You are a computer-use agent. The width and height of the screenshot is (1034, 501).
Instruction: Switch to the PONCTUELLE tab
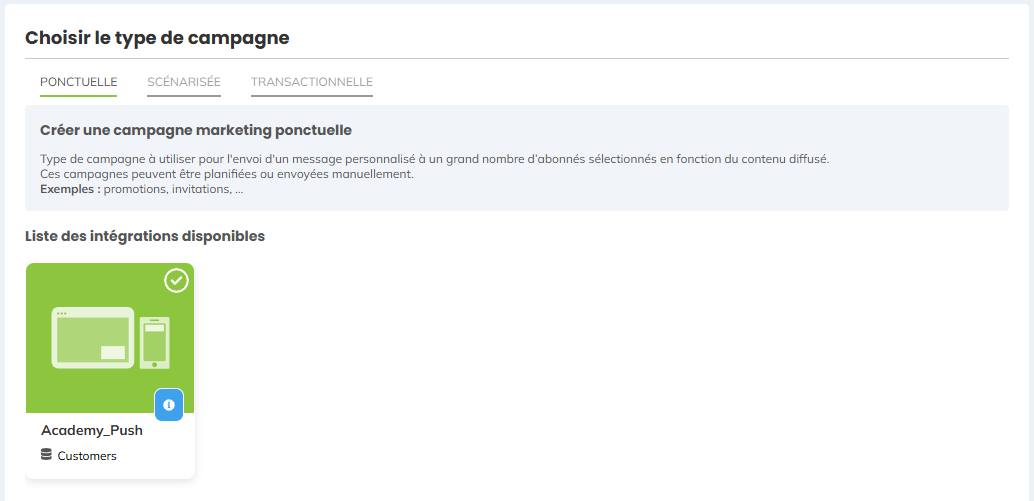78,82
